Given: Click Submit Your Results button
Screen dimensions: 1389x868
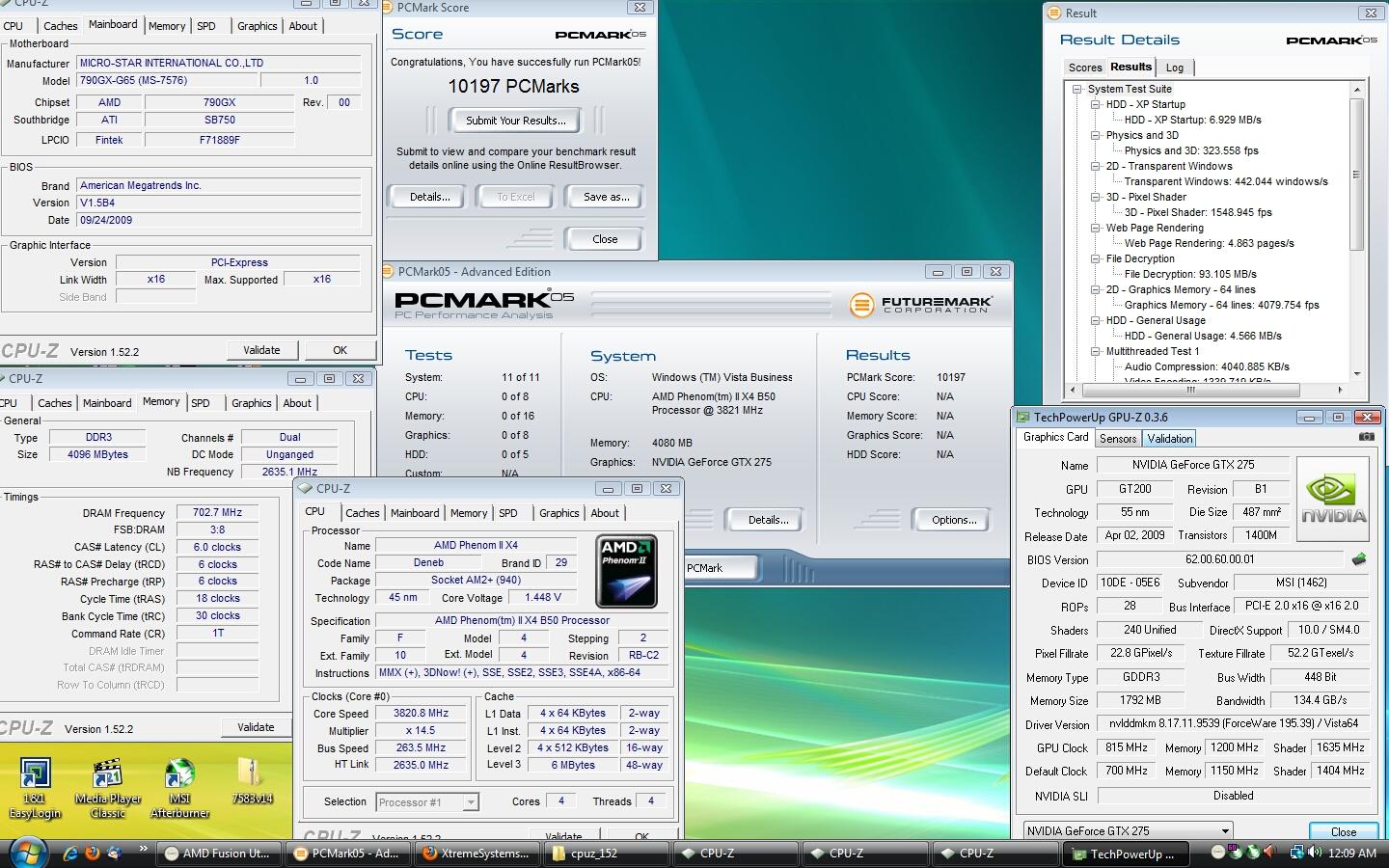Looking at the screenshot, I should pos(516,121).
